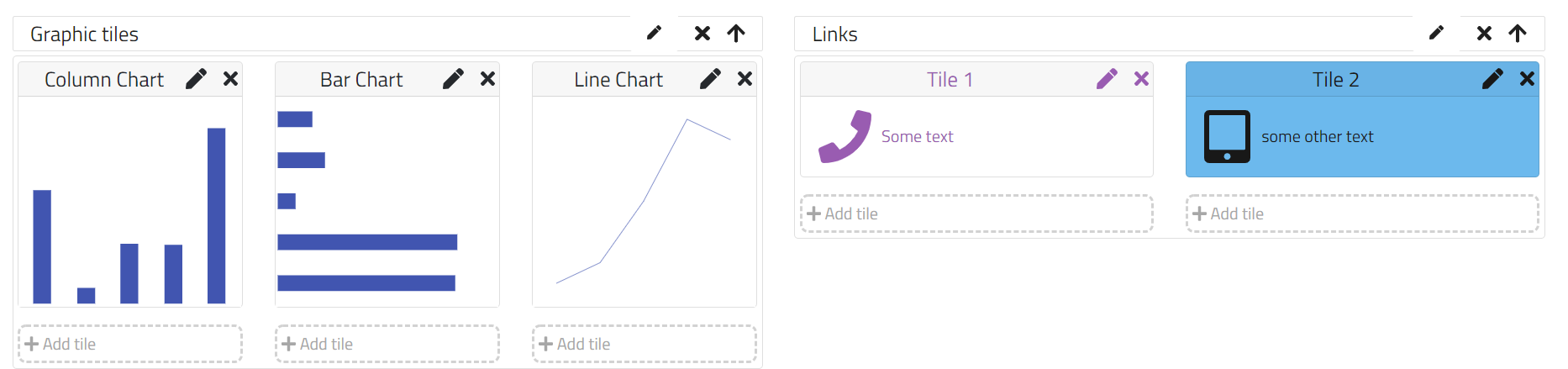Delete the Line Chart tile
1568x369 pixels.
tap(745, 79)
